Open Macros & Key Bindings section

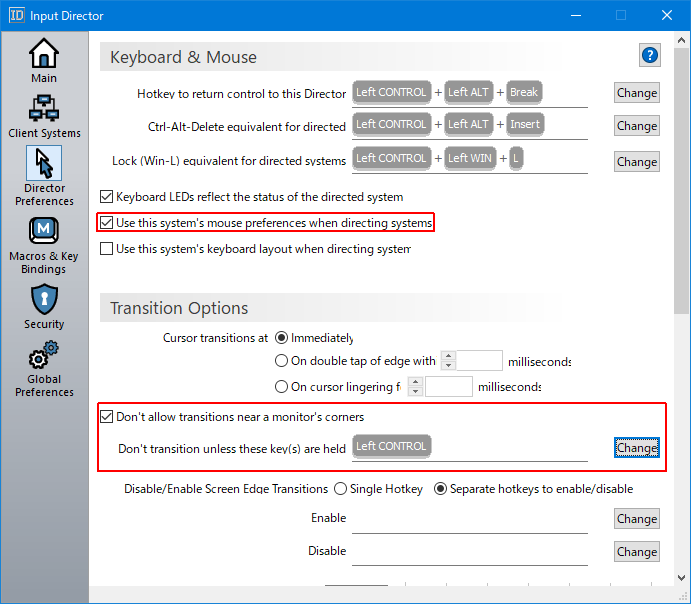(44, 243)
